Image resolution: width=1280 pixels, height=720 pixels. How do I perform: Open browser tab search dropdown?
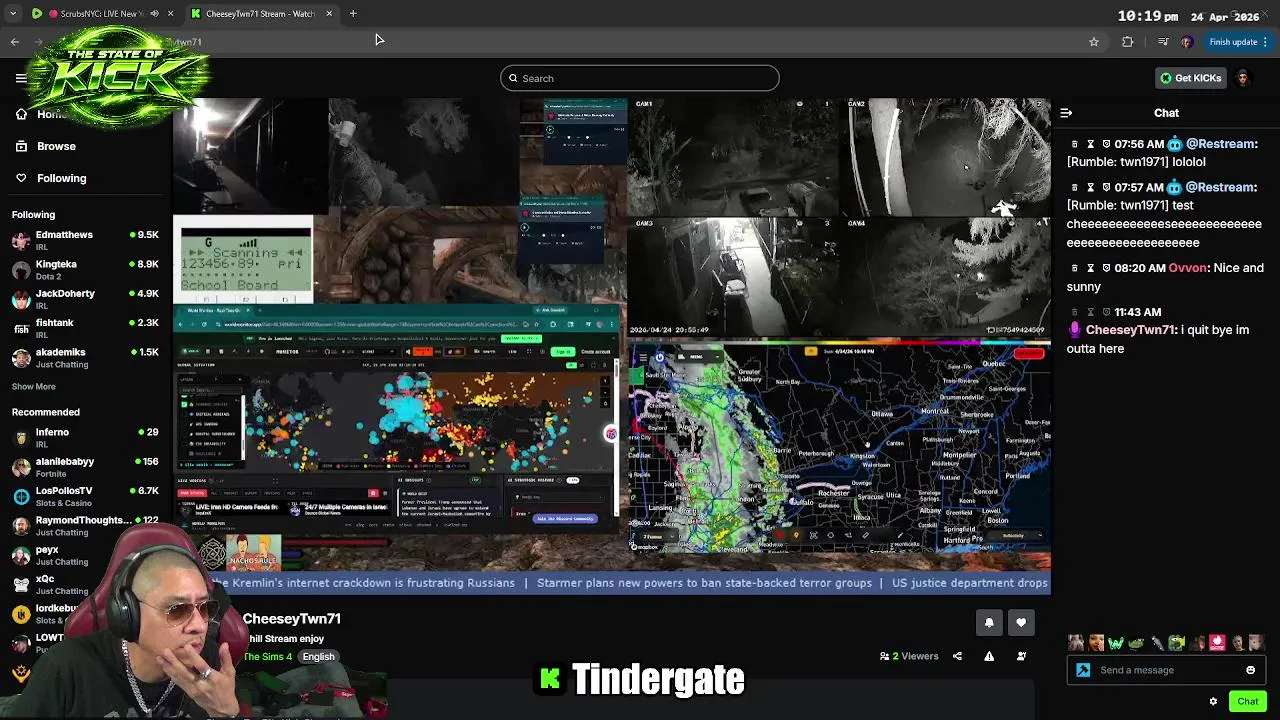[x=13, y=14]
